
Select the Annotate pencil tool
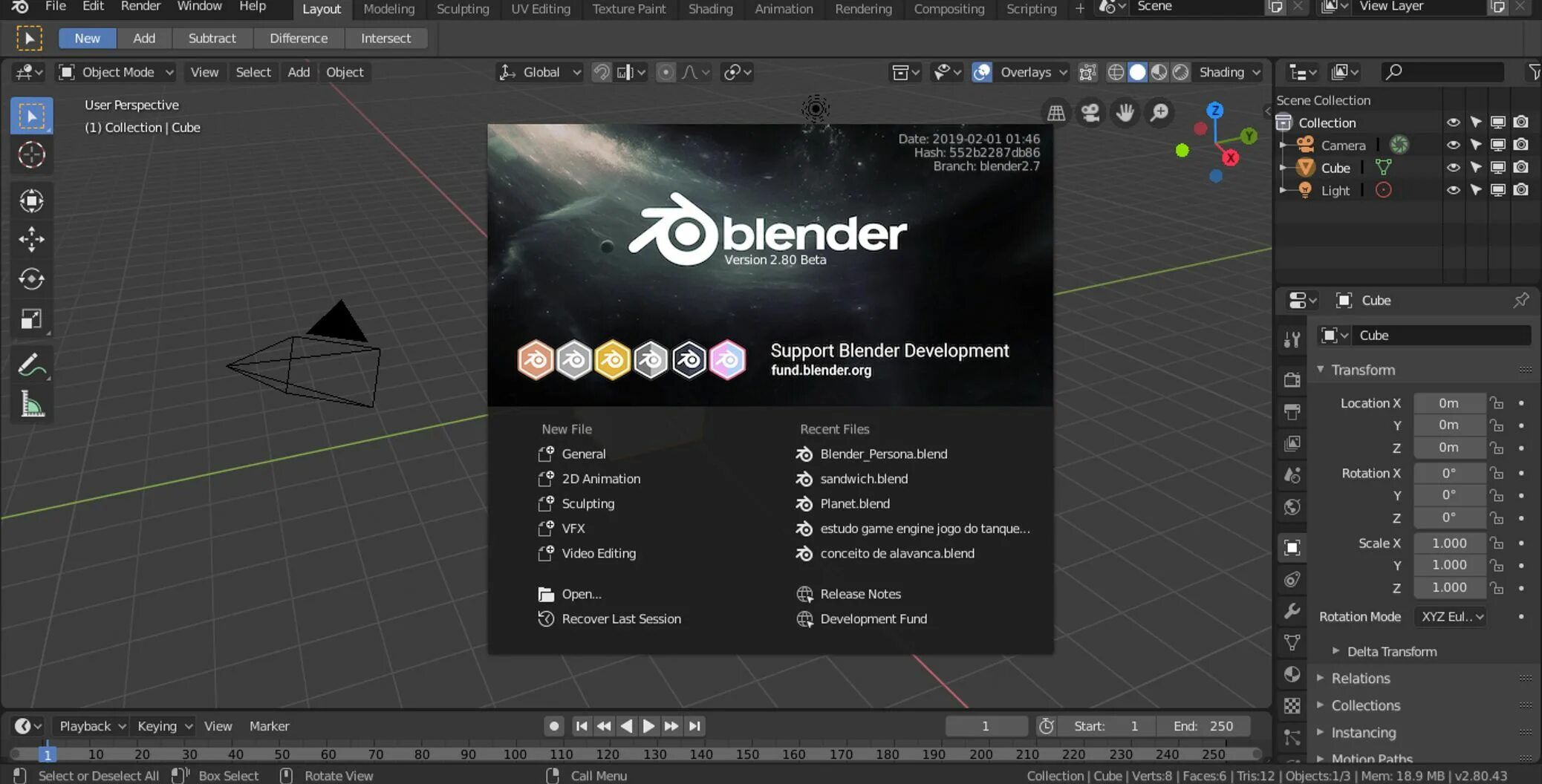click(x=31, y=365)
